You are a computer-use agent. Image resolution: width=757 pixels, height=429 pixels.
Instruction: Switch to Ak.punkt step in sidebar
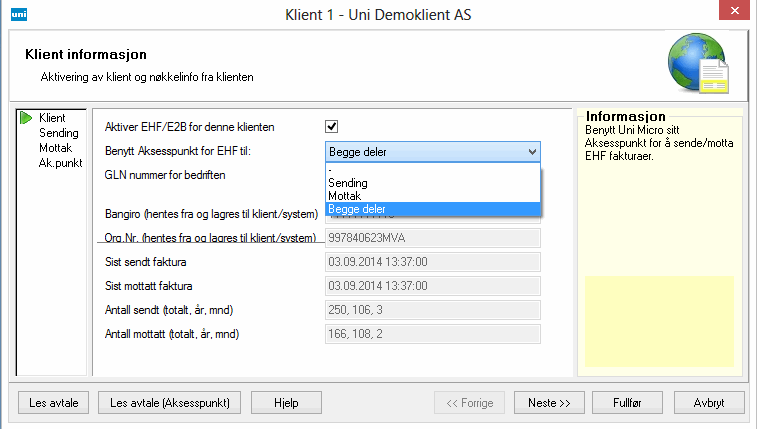point(60,162)
